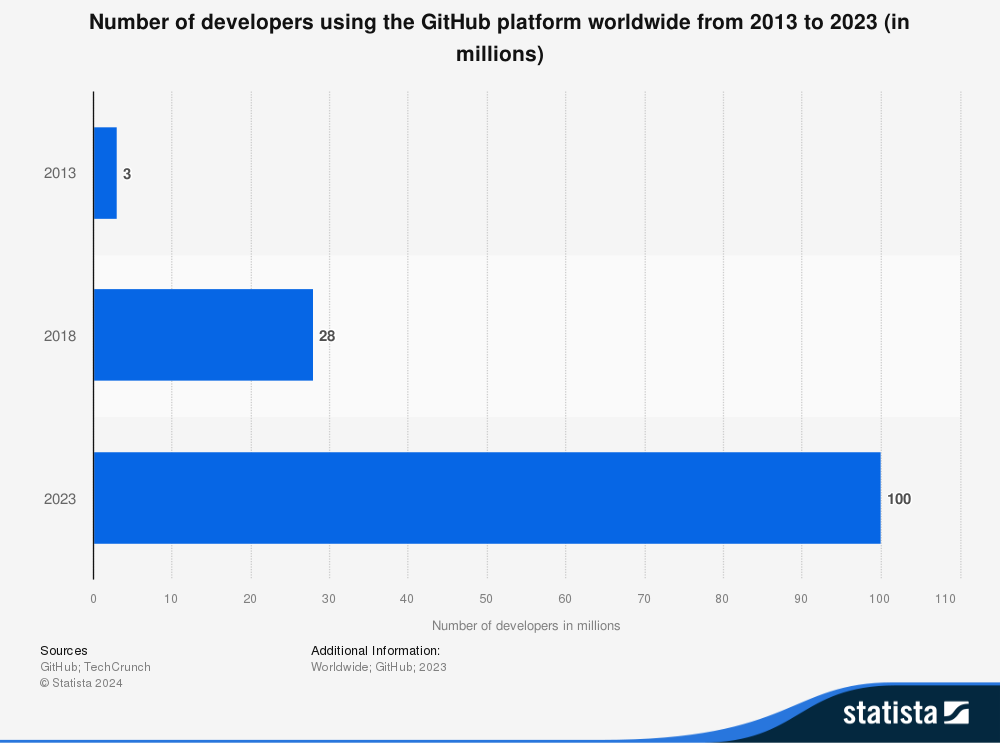
Task: Click the x-axis tick label 60
Action: pyautogui.click(x=565, y=598)
